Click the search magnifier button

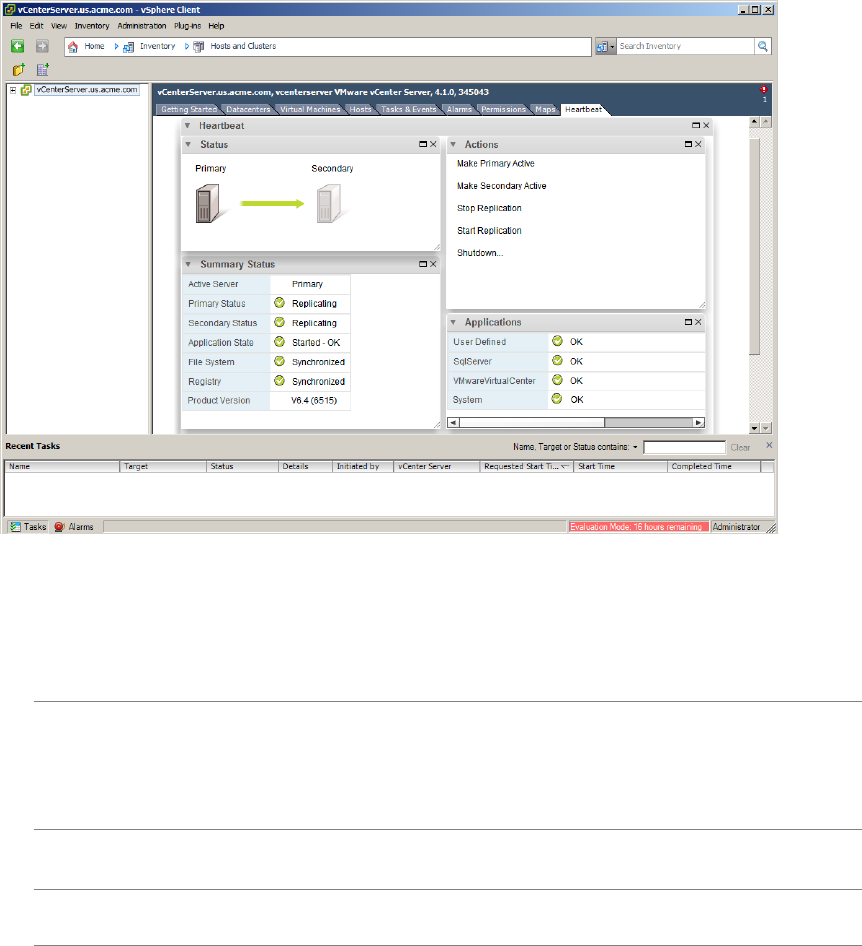(x=762, y=46)
